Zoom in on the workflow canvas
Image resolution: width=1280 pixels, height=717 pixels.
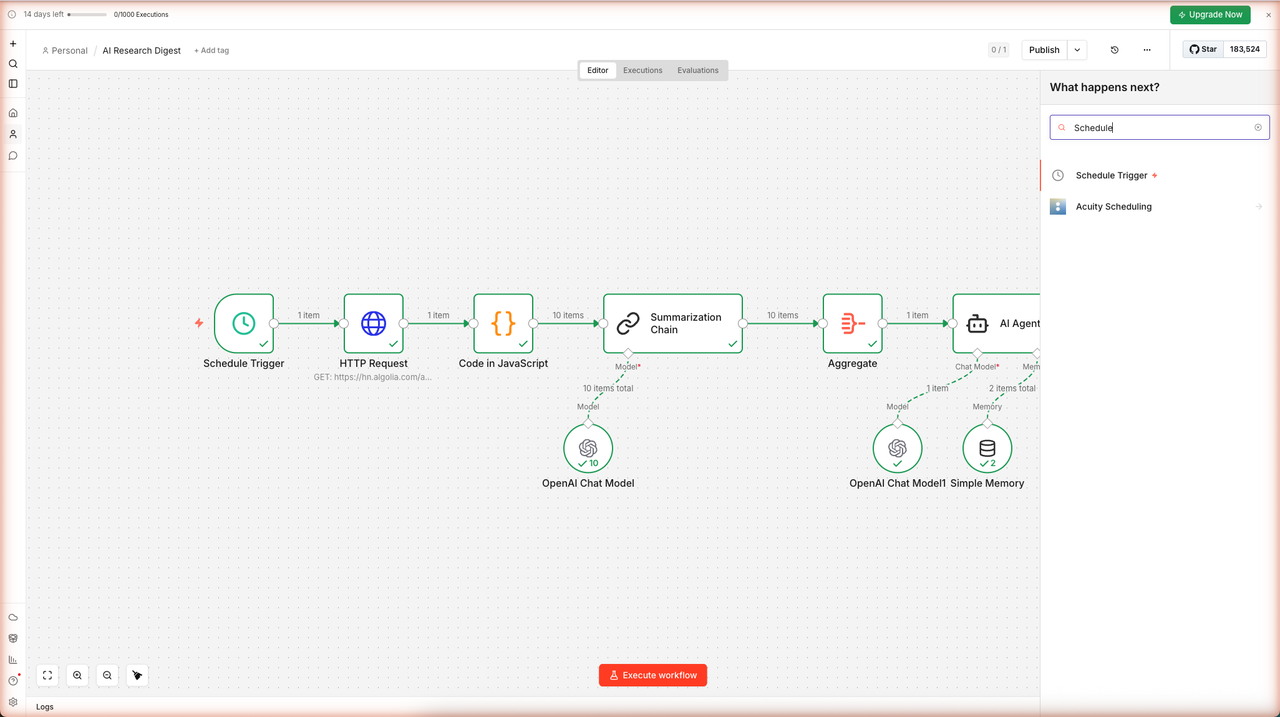(77, 675)
